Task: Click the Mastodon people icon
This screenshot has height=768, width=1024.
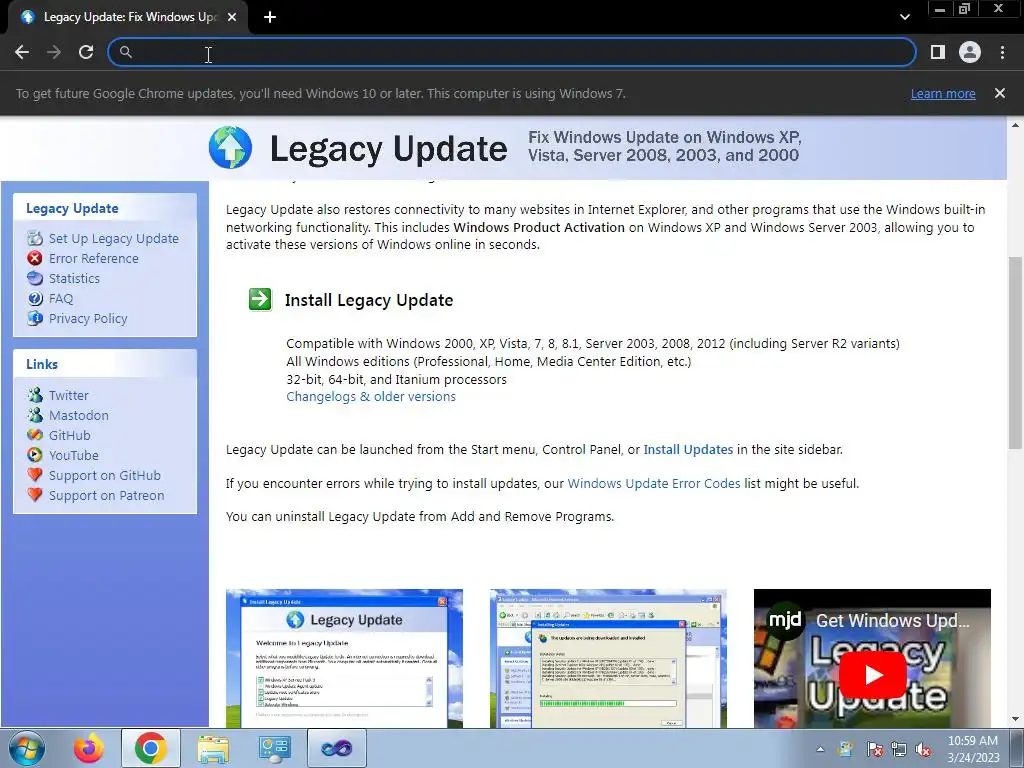Action: click(35, 415)
